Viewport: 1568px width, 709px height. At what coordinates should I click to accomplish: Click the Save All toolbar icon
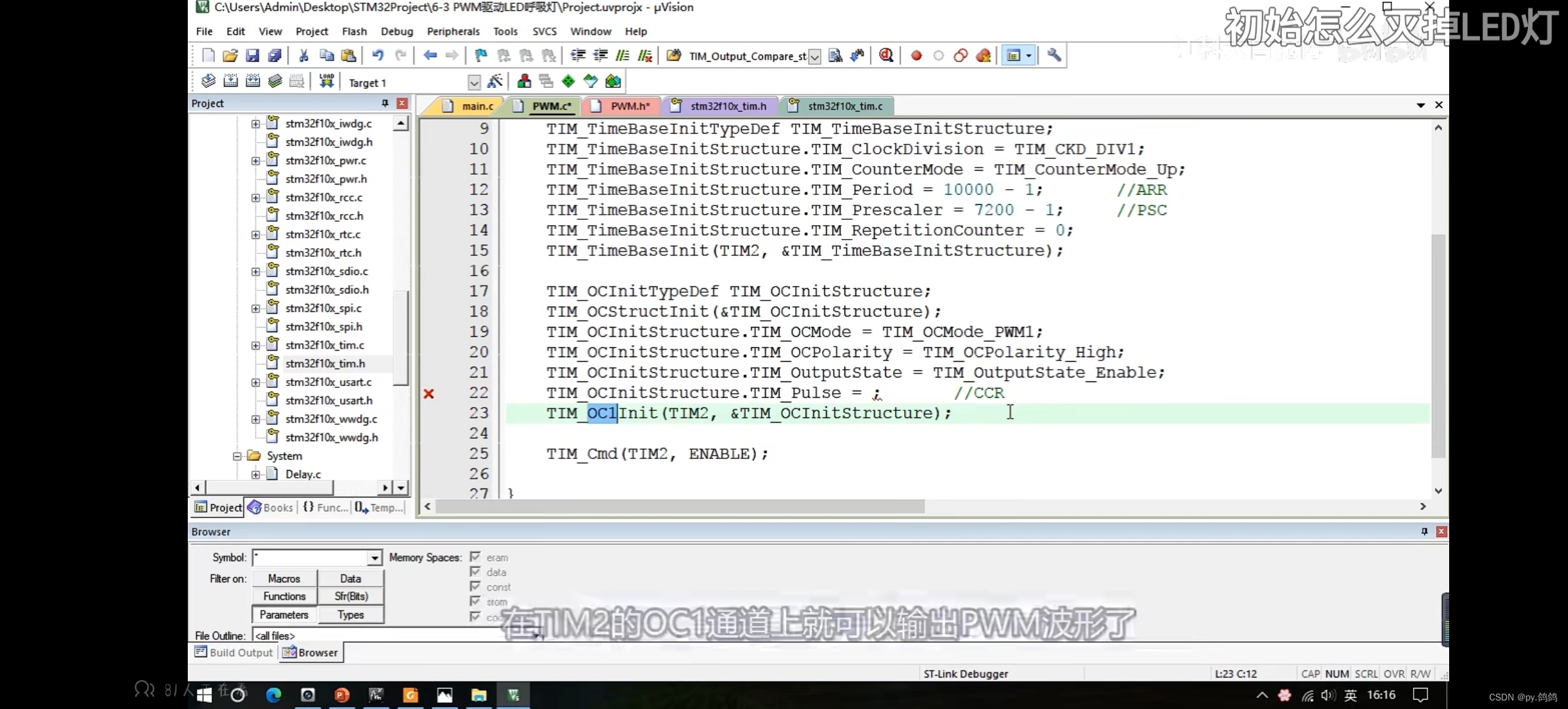click(274, 56)
